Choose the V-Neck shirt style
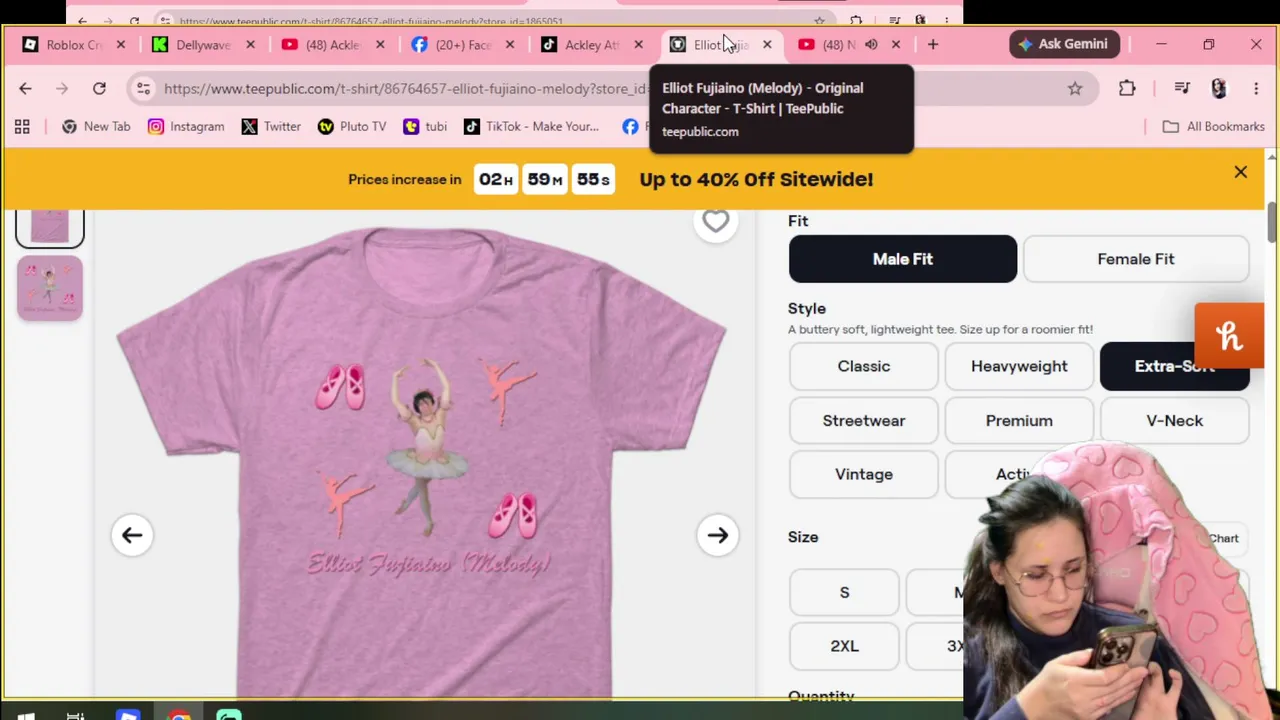This screenshot has height=720, width=1280. click(x=1174, y=421)
